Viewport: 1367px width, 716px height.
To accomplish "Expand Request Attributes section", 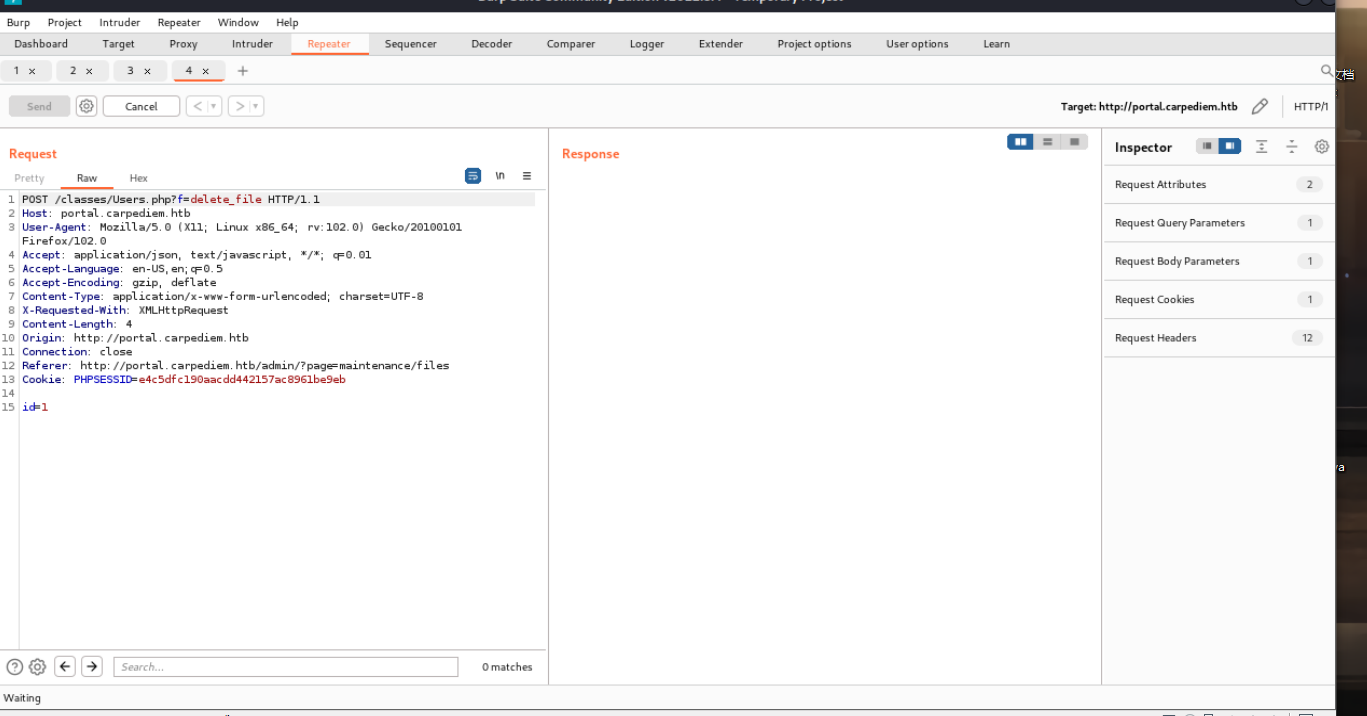I will click(1218, 184).
